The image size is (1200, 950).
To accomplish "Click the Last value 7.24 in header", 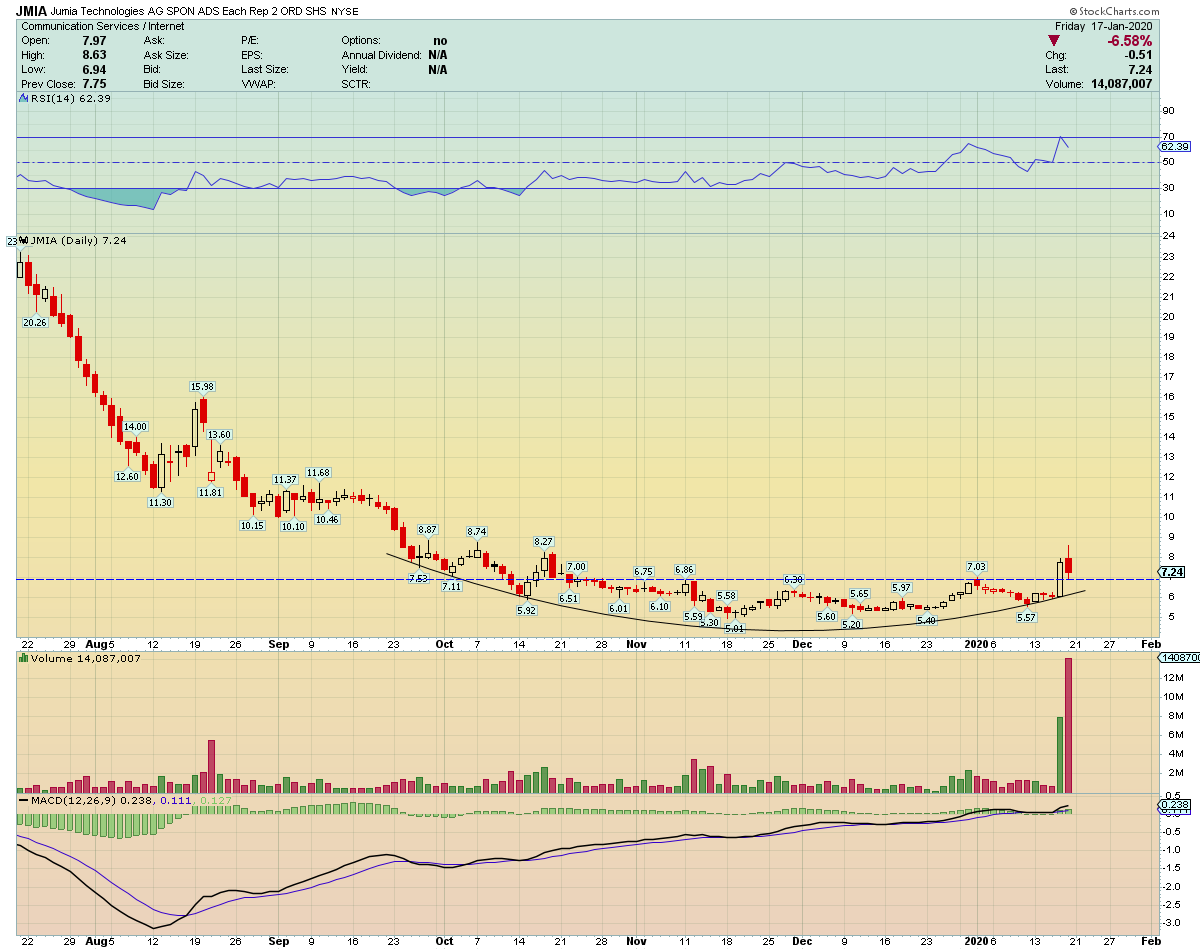I will [1141, 70].
